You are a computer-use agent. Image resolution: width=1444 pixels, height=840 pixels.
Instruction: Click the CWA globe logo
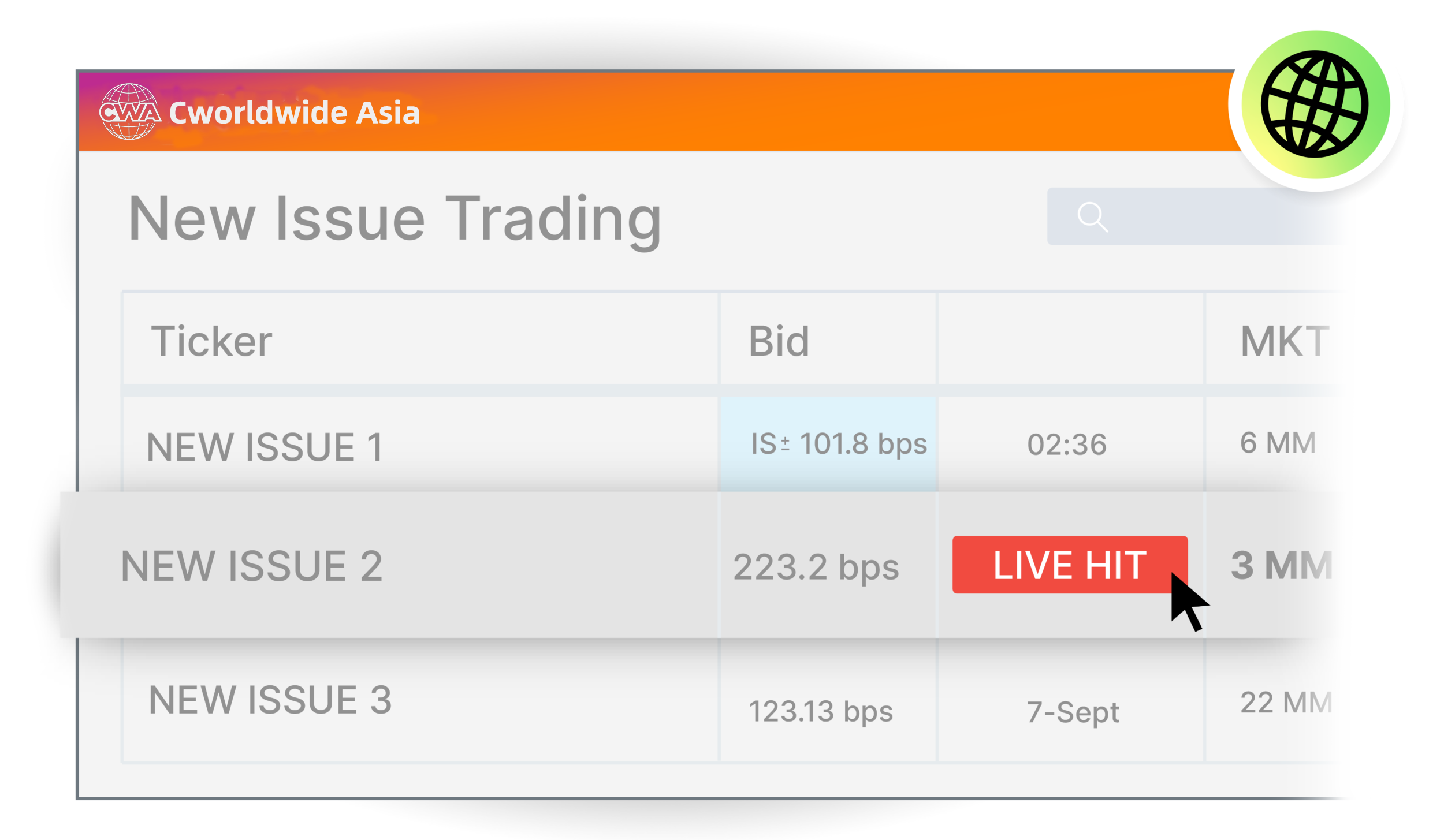(129, 111)
